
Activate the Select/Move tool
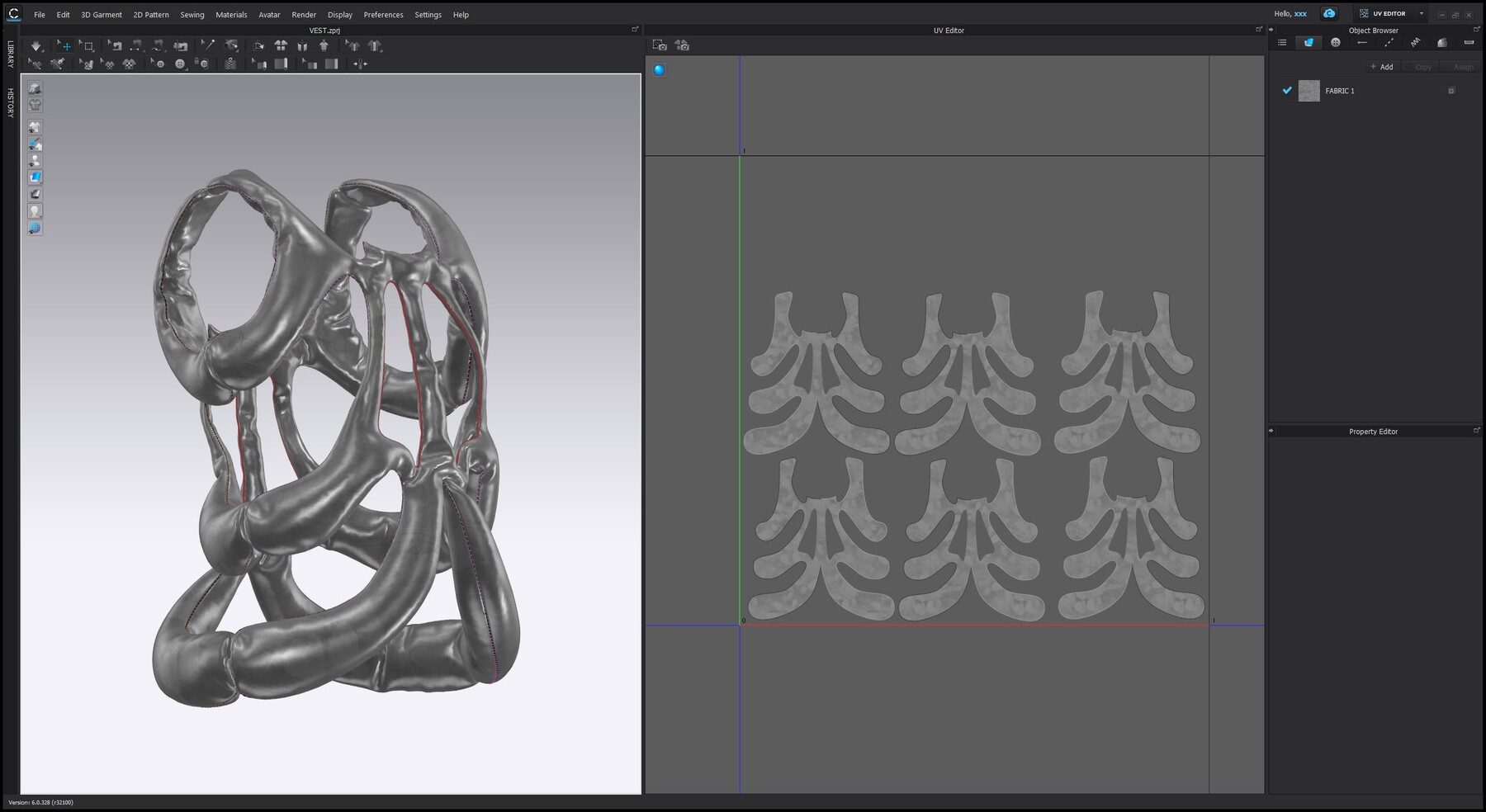click(x=65, y=46)
